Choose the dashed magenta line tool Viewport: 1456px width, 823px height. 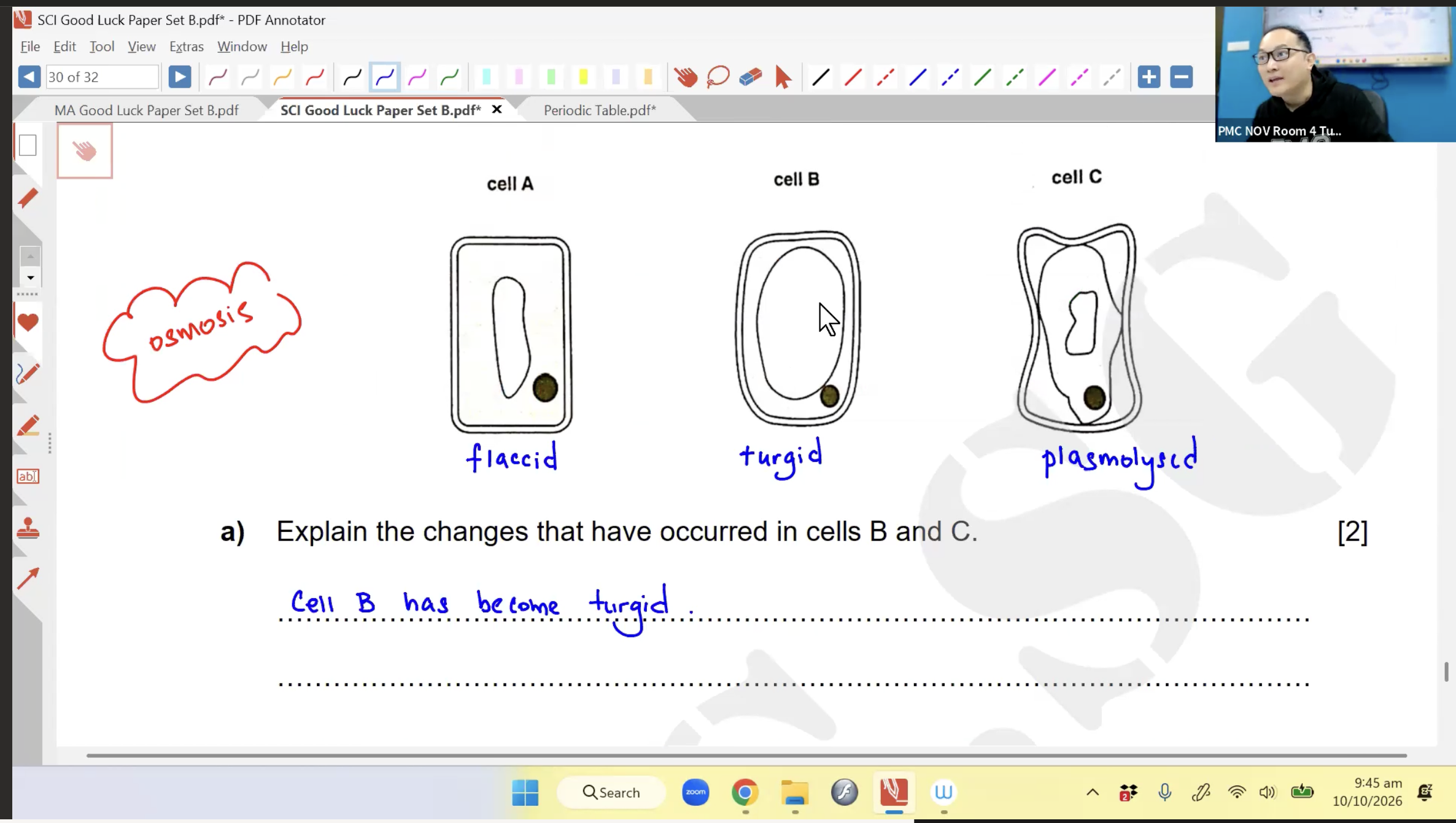coord(1080,77)
